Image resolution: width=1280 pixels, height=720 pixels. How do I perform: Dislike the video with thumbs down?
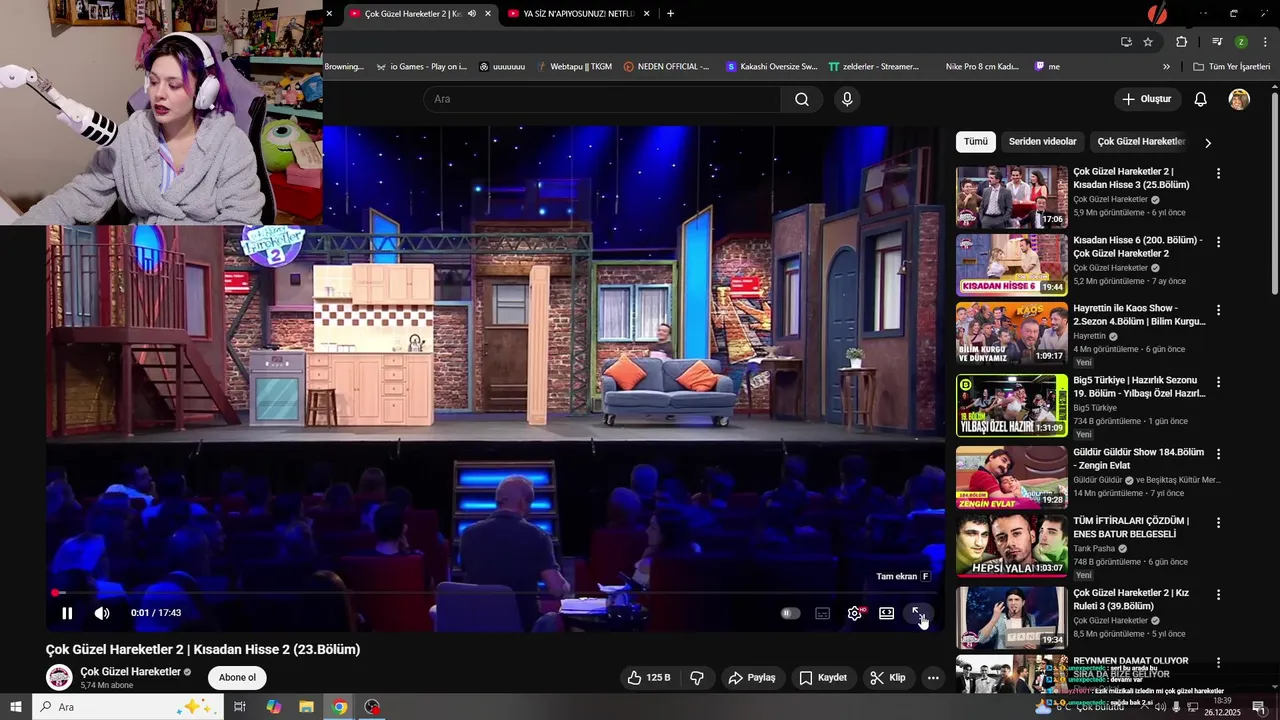[697, 678]
